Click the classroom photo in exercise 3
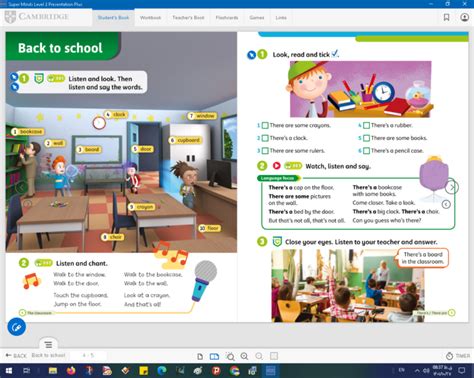Viewport: 474px width, 378px height. (x=348, y=286)
